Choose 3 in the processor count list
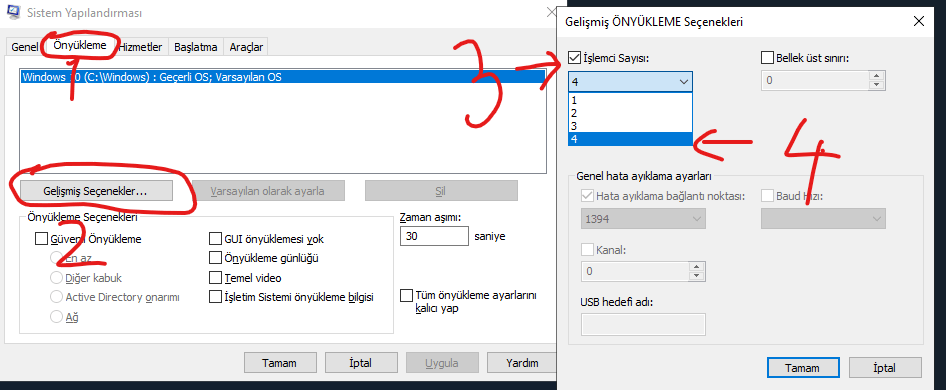 pos(630,126)
